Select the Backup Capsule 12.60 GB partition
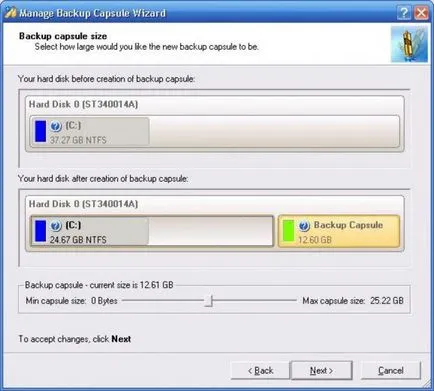 coord(339,231)
